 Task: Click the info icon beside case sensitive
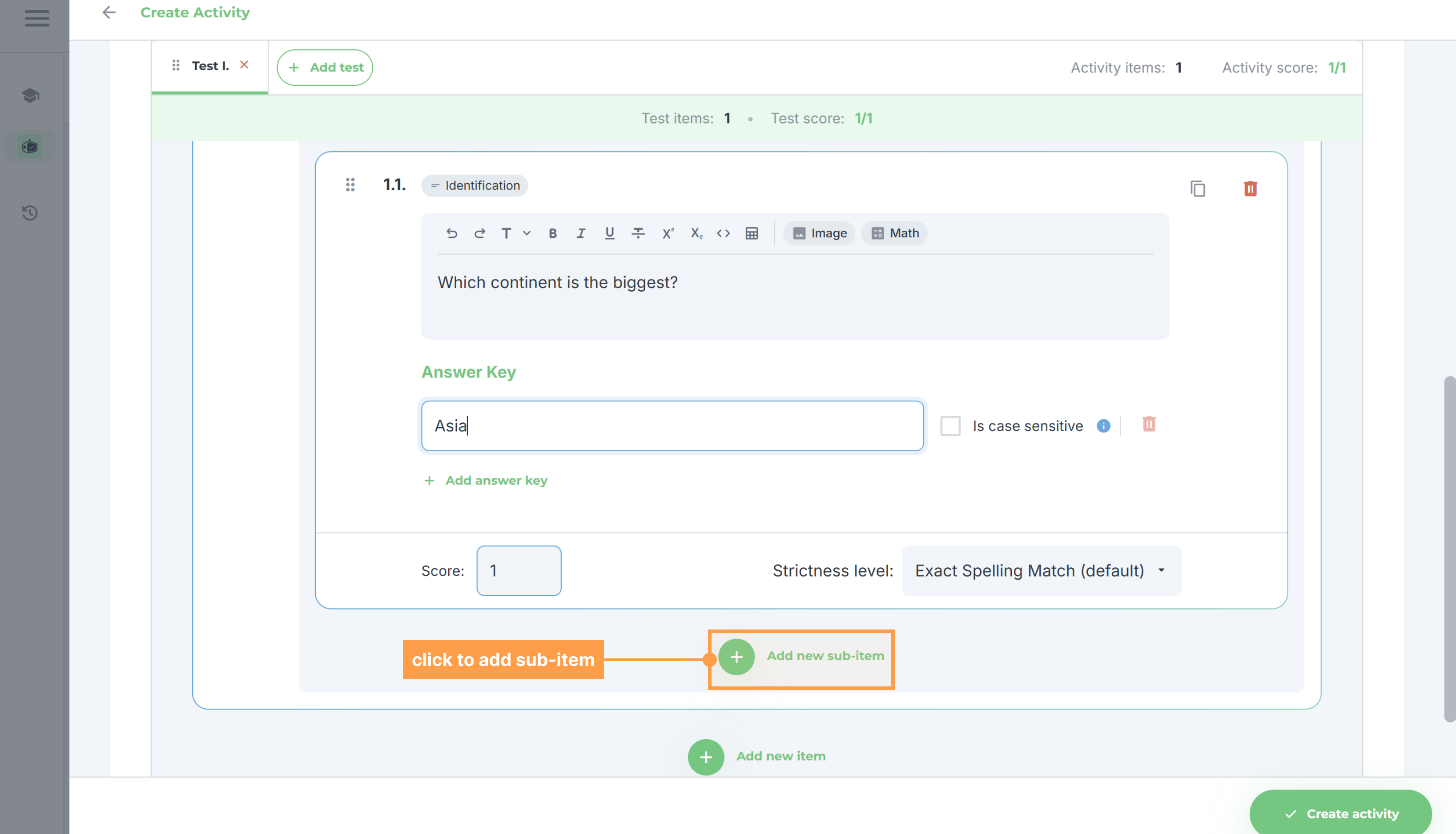1103,425
